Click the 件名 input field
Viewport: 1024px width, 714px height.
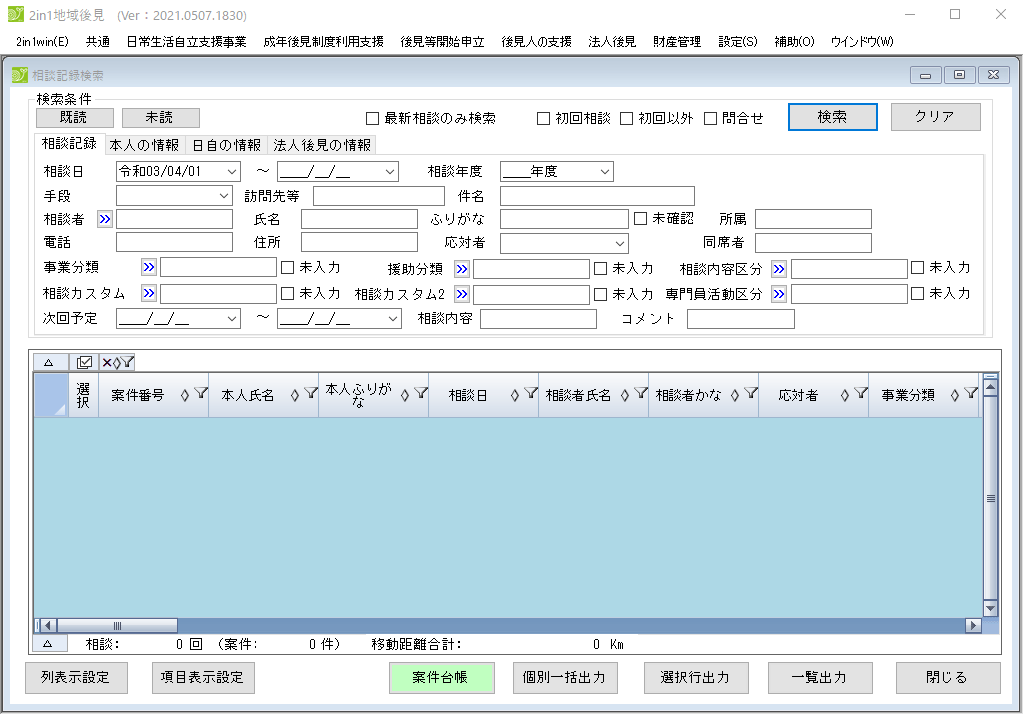(596, 196)
